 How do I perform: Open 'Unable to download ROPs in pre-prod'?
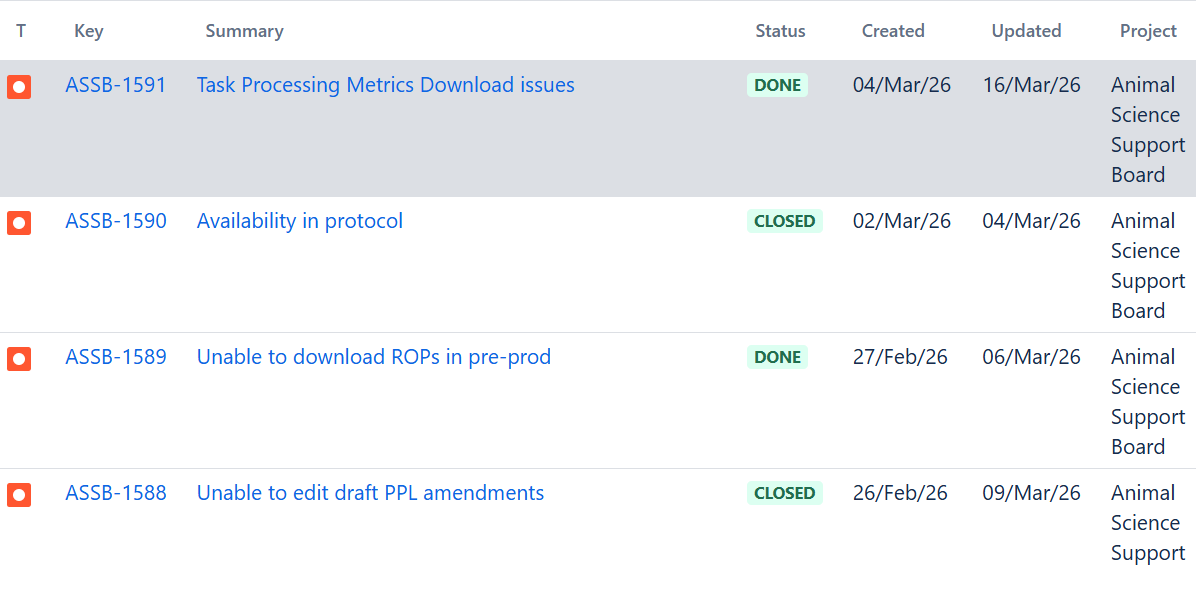point(373,357)
